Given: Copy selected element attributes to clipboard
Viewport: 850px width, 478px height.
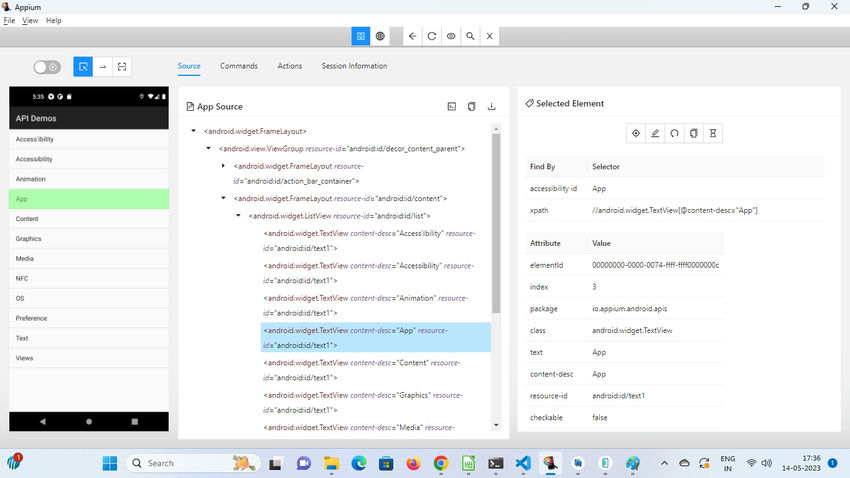Looking at the screenshot, I should click(693, 133).
